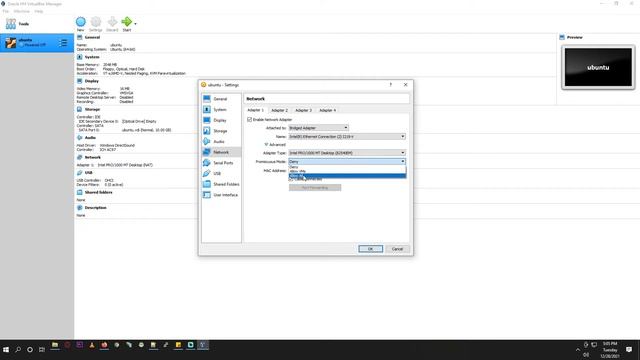
Task: Switch to Adapter 3 tab
Action: pyautogui.click(x=303, y=110)
